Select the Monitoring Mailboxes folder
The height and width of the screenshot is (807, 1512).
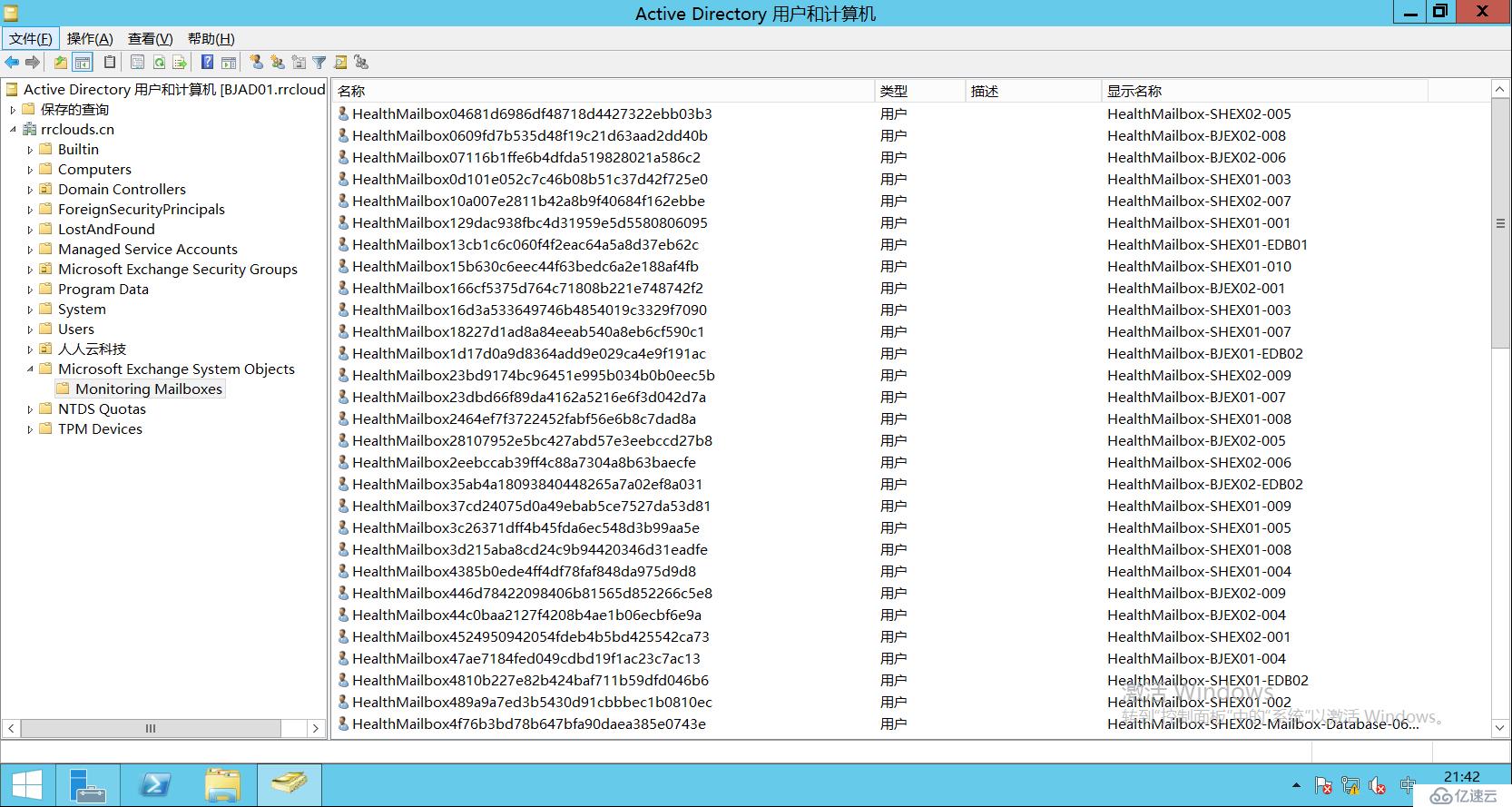(149, 389)
